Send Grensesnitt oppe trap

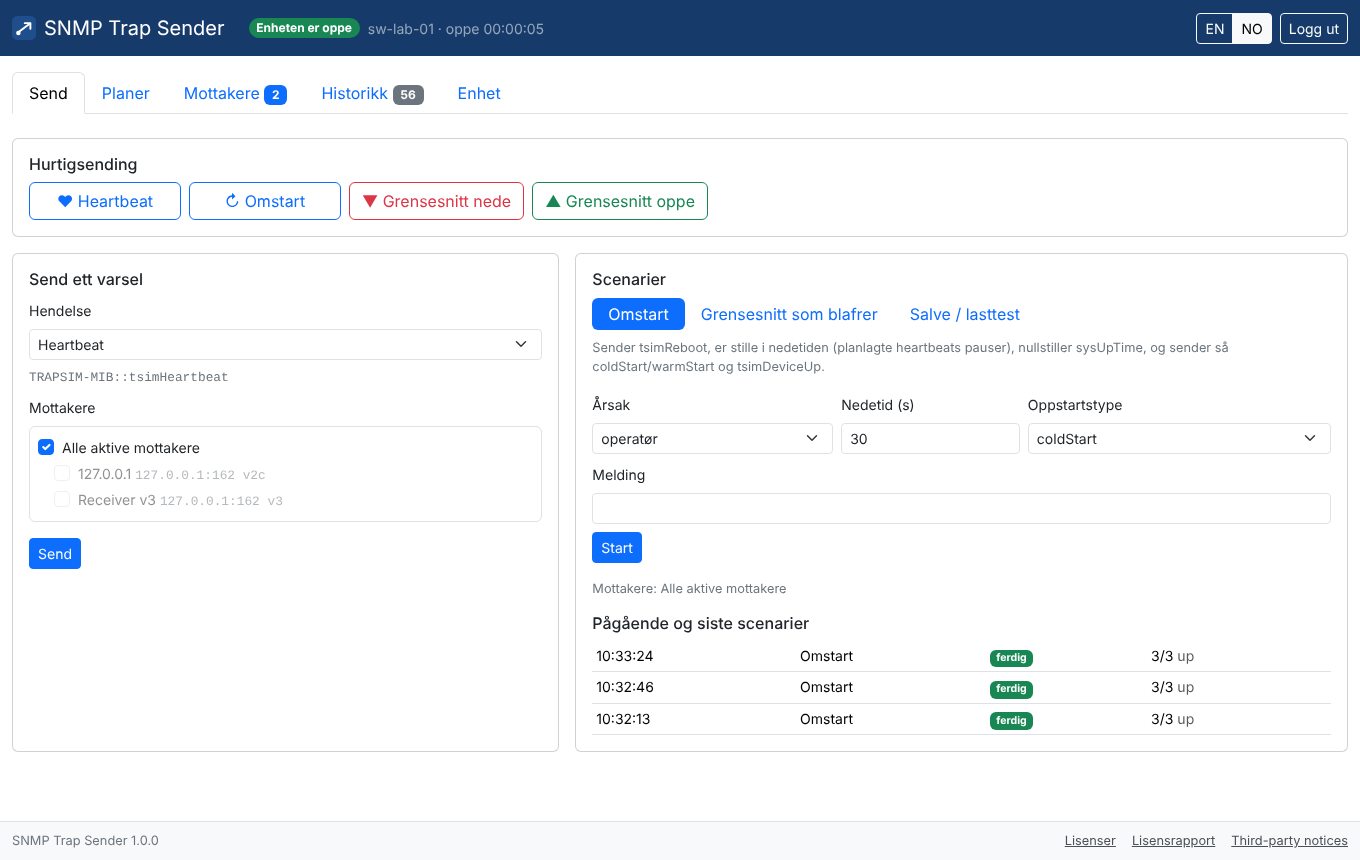pos(620,201)
